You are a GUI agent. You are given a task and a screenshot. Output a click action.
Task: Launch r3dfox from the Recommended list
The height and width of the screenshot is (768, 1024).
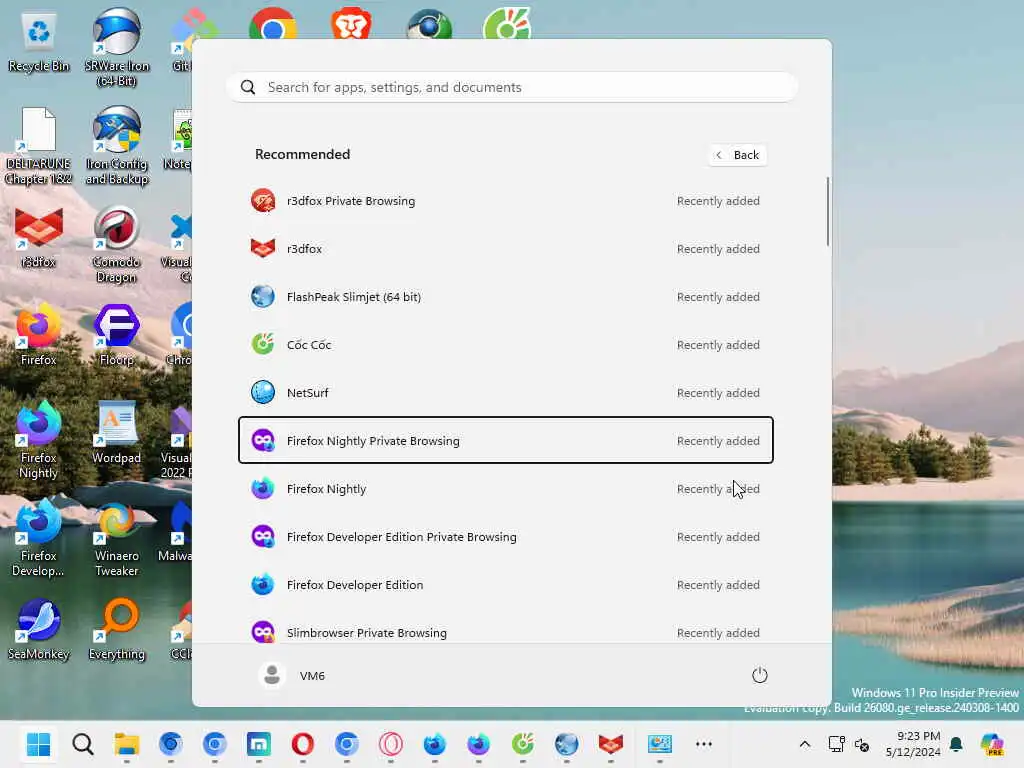click(x=505, y=249)
